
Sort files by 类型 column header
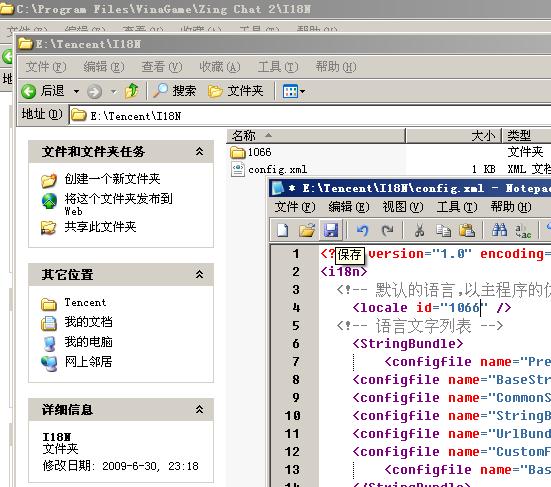point(527,136)
